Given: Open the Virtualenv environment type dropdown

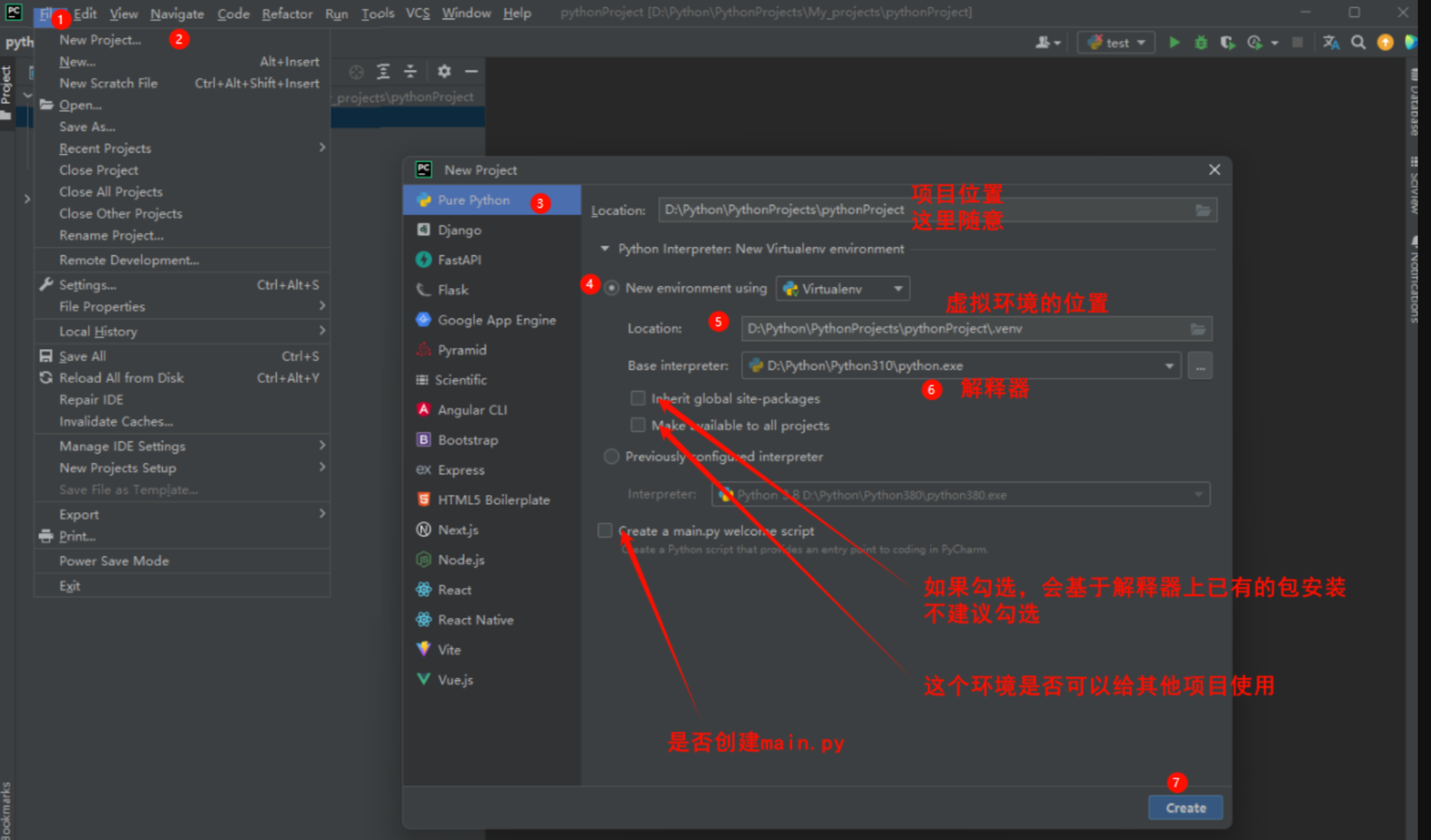Looking at the screenshot, I should pyautogui.click(x=843, y=289).
